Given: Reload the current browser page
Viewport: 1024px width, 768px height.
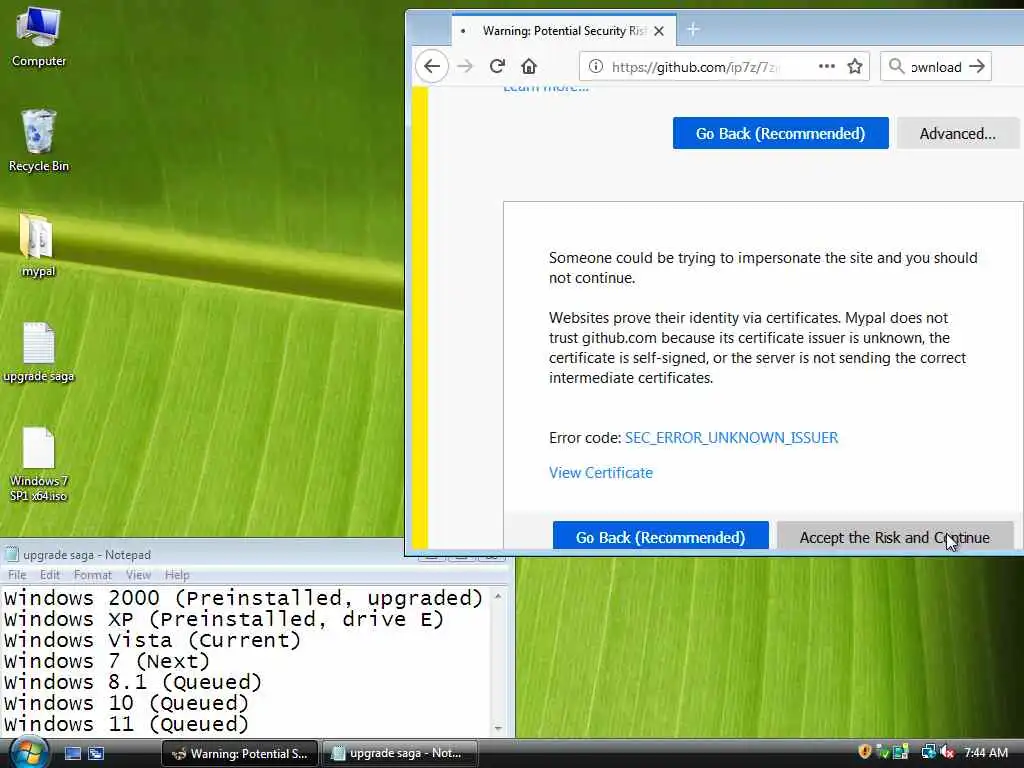Looking at the screenshot, I should (497, 66).
